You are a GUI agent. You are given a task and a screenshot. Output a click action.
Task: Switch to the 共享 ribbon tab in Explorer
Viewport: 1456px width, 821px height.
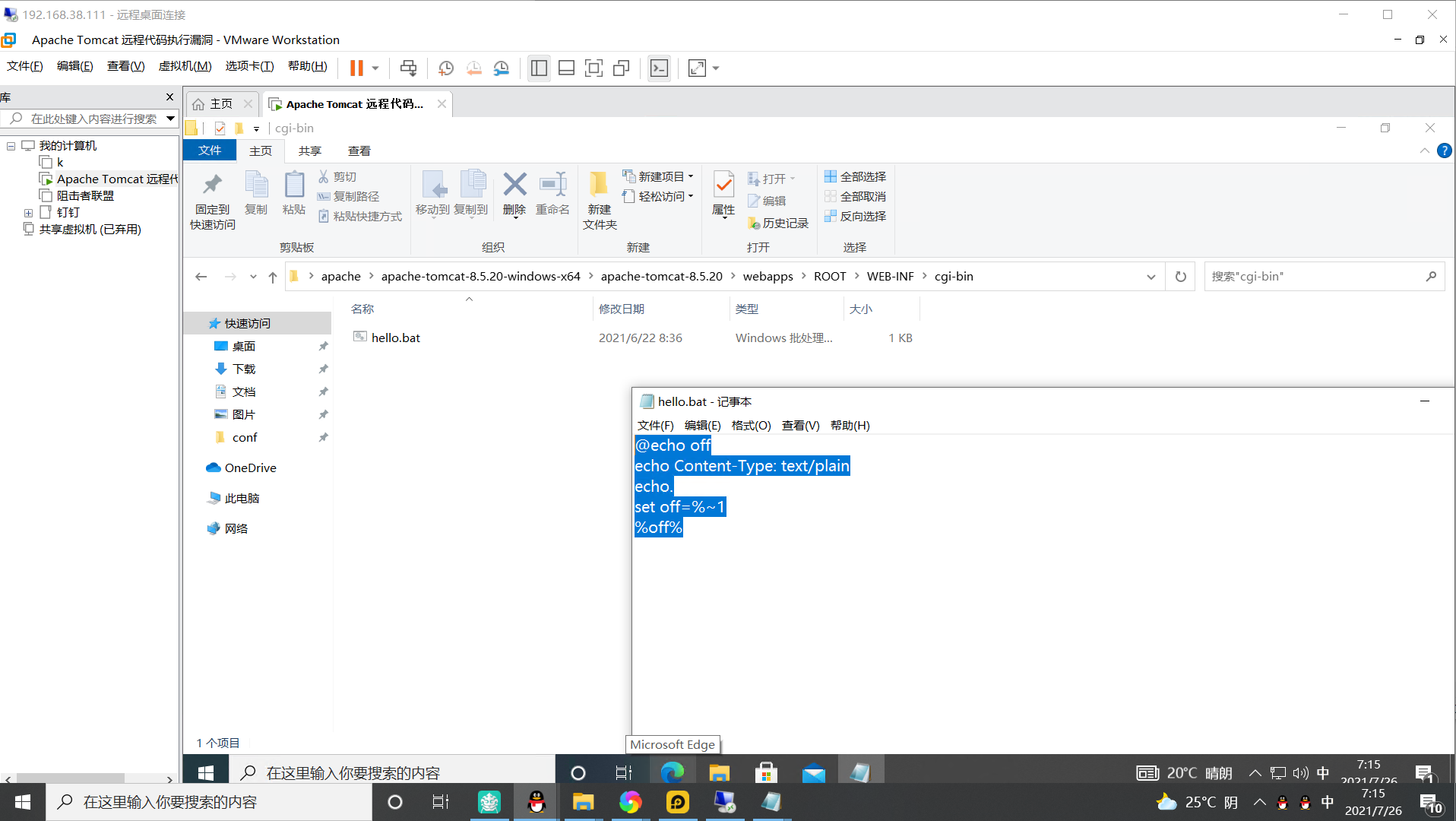tap(310, 151)
